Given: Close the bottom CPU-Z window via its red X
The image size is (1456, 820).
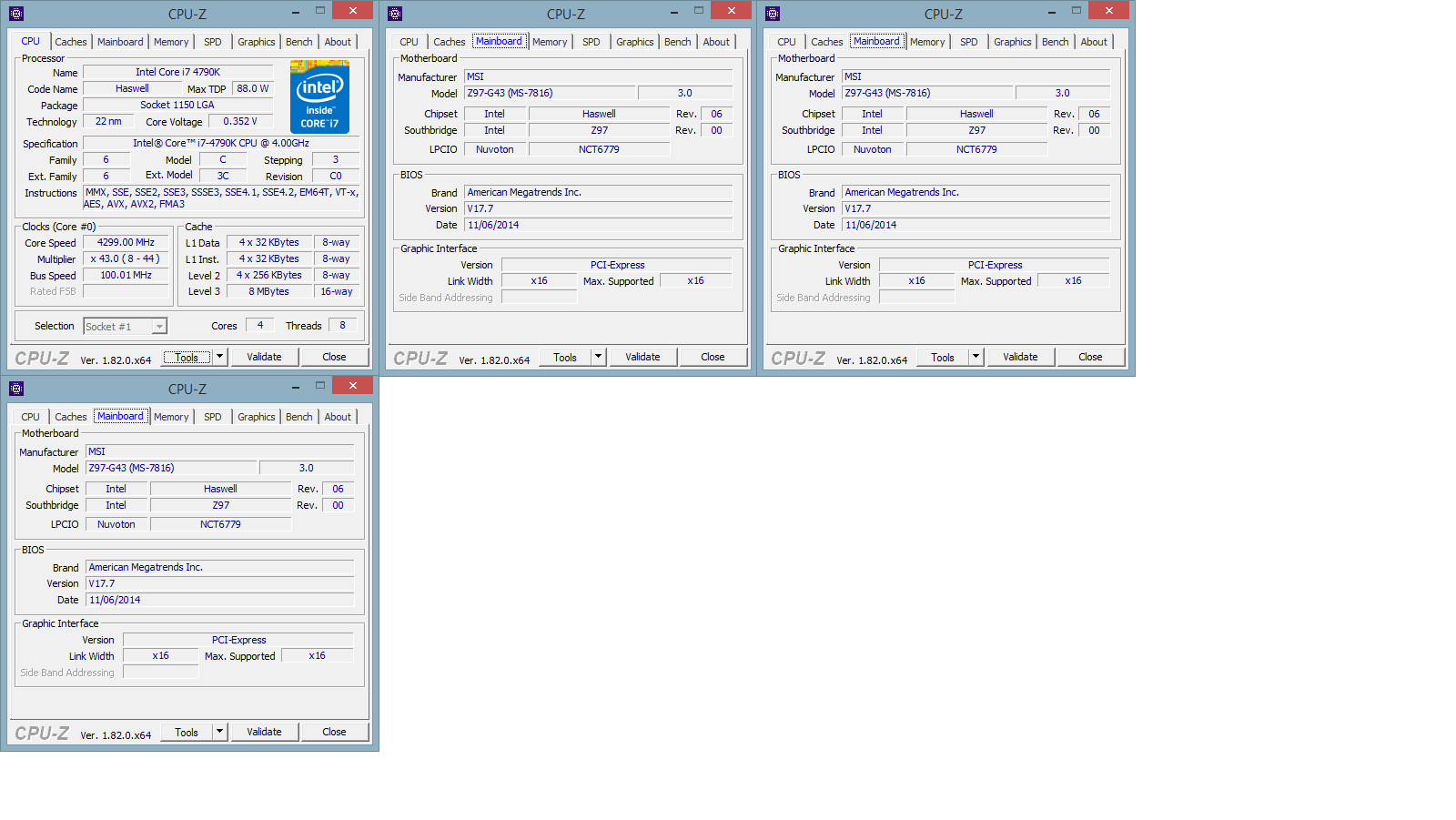Looking at the screenshot, I should (x=352, y=386).
